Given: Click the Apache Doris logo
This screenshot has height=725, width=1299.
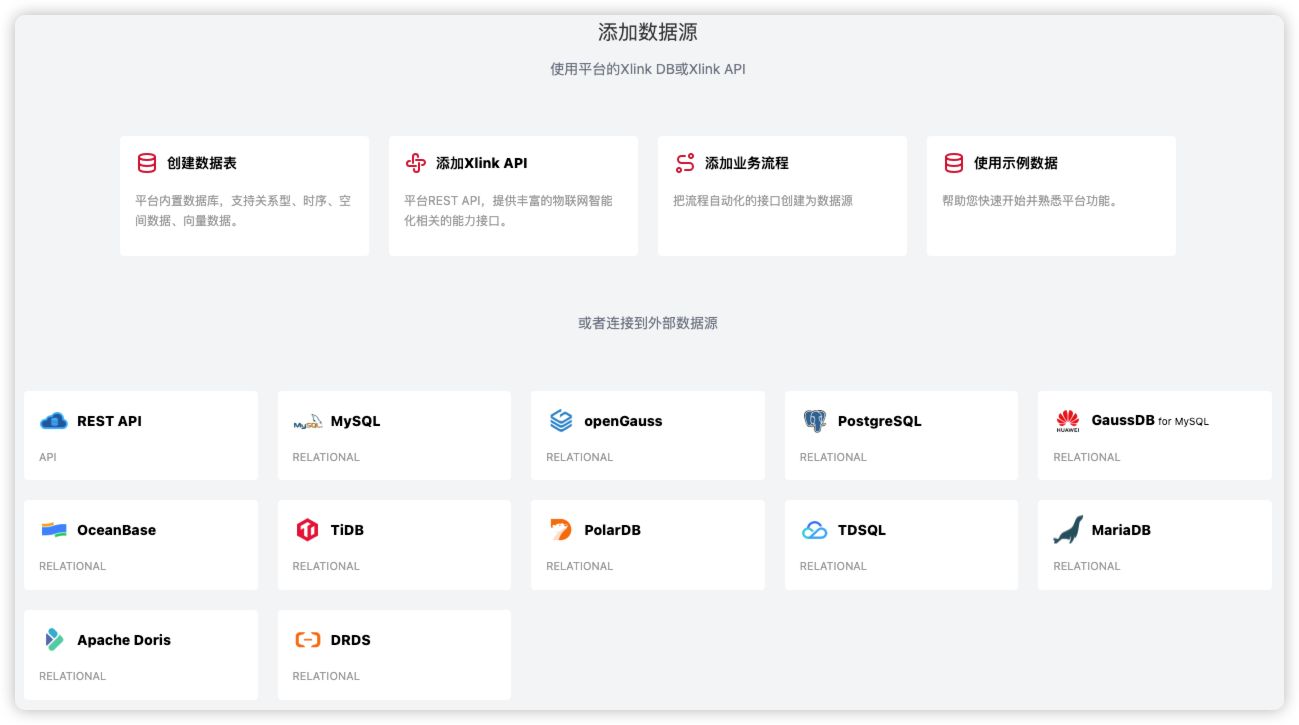Looking at the screenshot, I should (54, 640).
